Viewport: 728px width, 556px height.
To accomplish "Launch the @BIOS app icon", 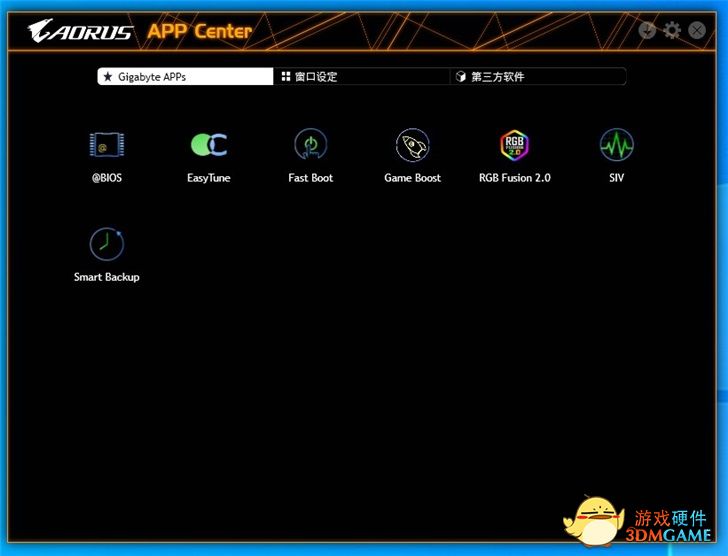I will 107,144.
